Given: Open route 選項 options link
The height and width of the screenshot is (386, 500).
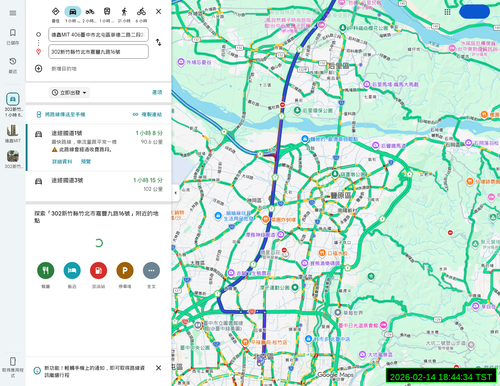Looking at the screenshot, I should 157,92.
